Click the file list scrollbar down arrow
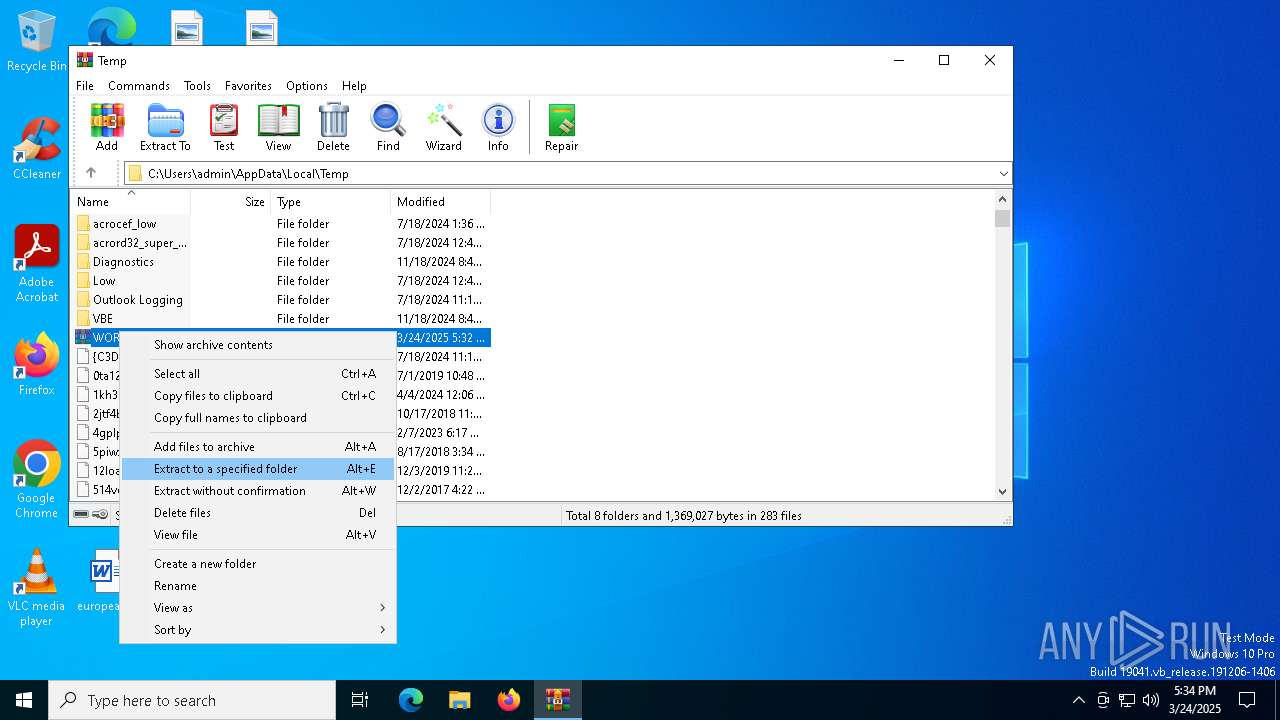Viewport: 1280px width, 720px height. coord(1003,491)
